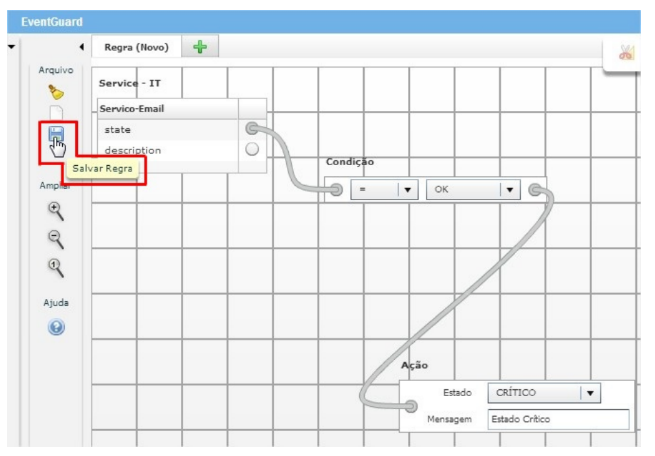The height and width of the screenshot is (456, 655).
Task: Open the OK value dropdown
Action: tap(509, 190)
